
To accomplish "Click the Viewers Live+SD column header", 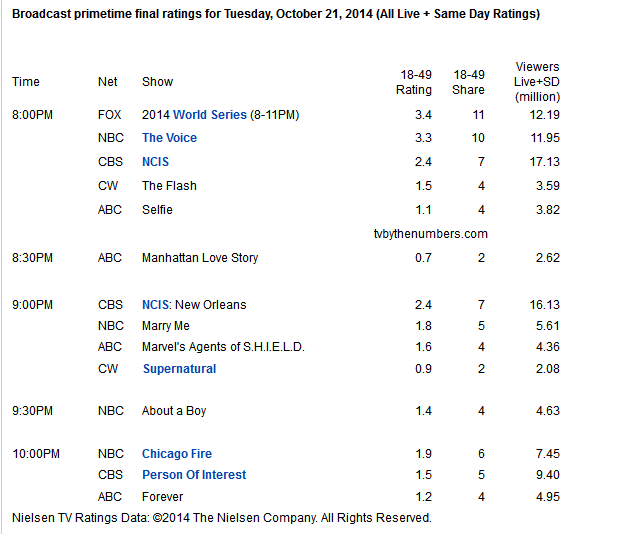I will tap(537, 81).
